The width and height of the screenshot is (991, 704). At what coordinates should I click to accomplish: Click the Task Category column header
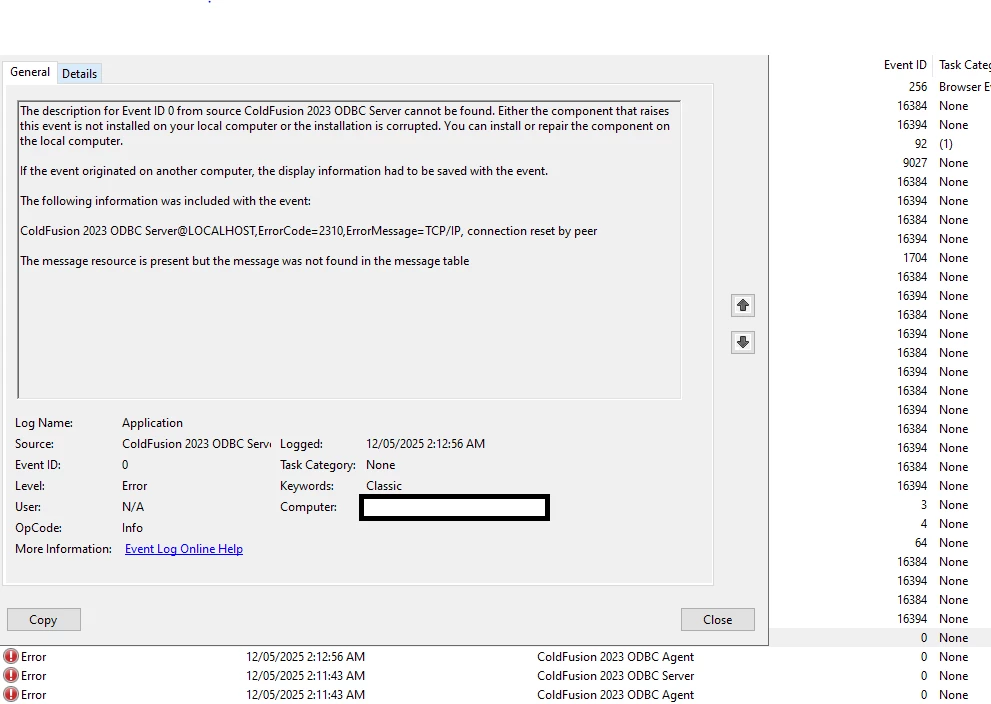[x=964, y=64]
